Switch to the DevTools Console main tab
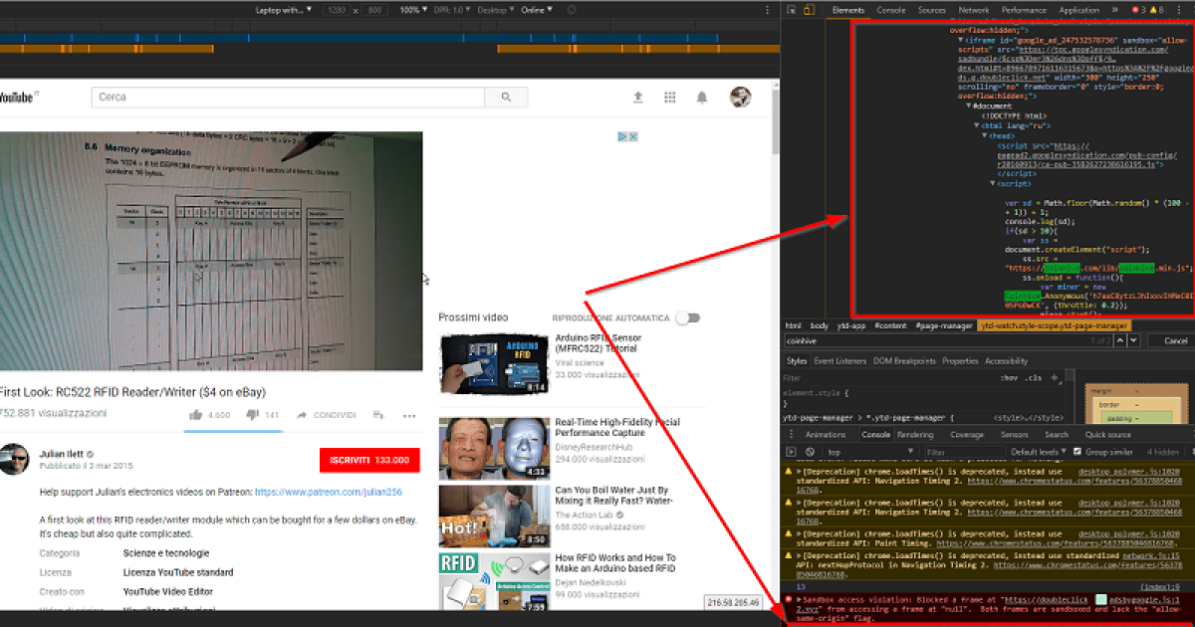Viewport: 1195px width, 627px height. tap(891, 10)
